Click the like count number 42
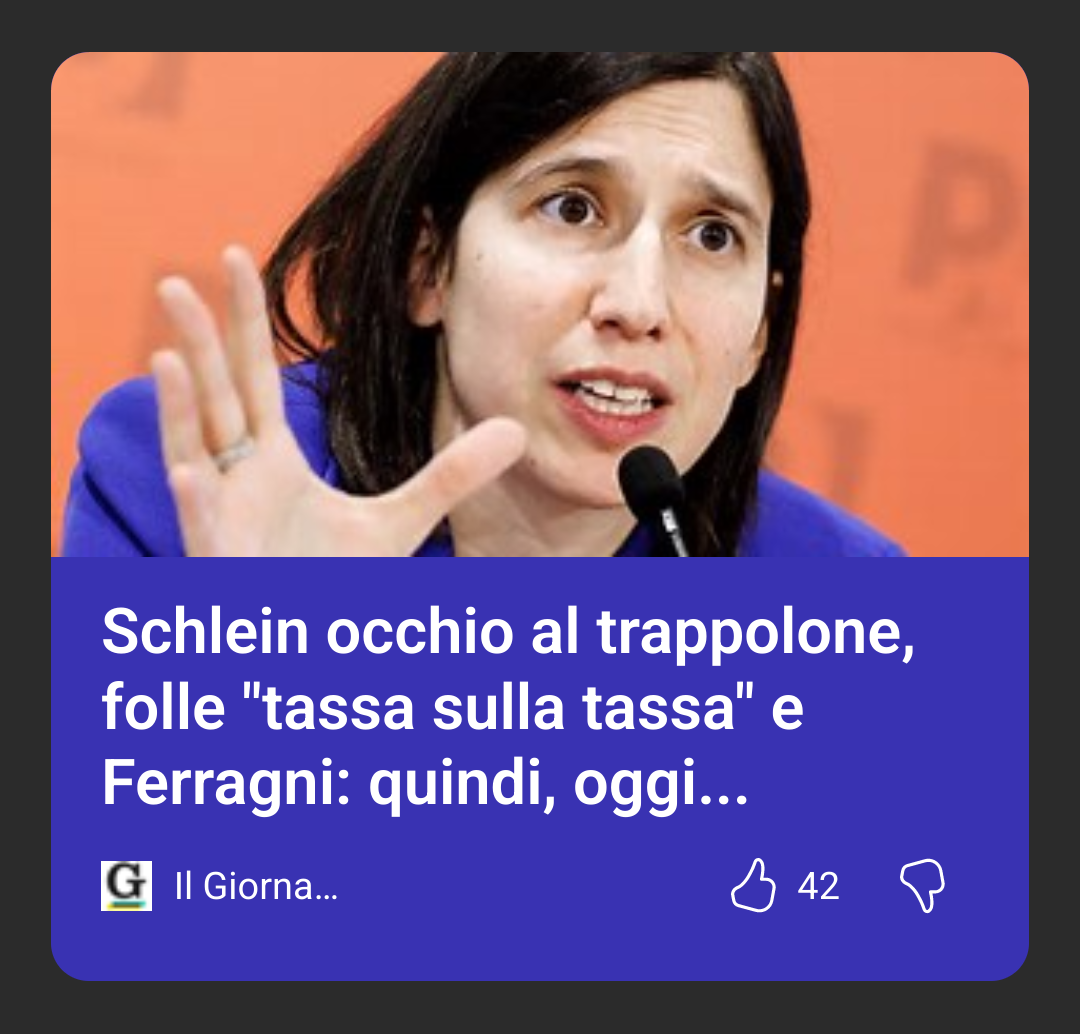1080x1034 pixels. click(x=818, y=887)
